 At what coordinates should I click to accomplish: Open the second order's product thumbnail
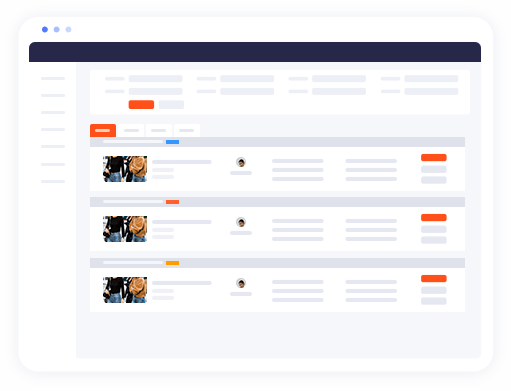(125, 229)
